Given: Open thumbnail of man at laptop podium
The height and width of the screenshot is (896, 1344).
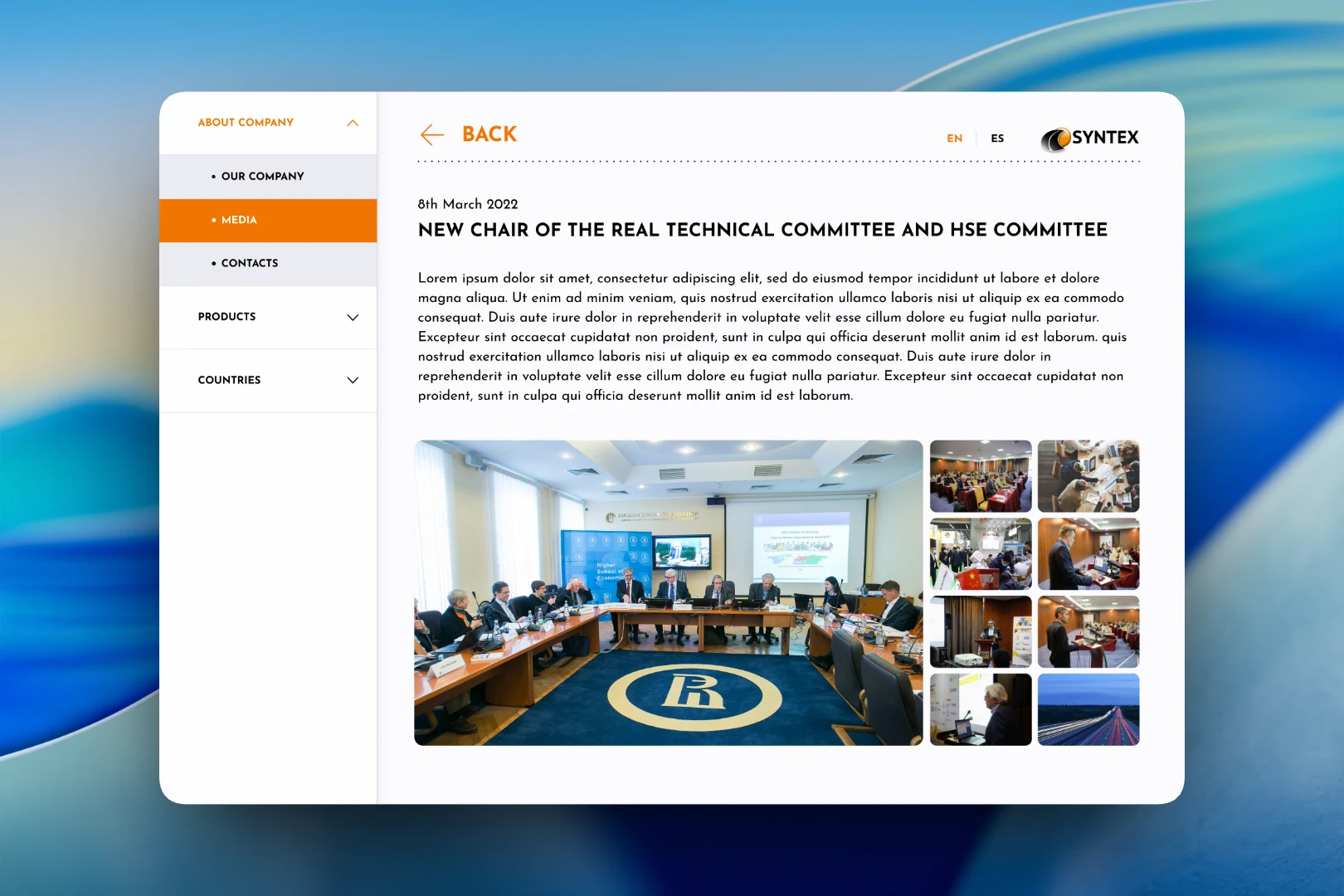Looking at the screenshot, I should click(x=1088, y=554).
